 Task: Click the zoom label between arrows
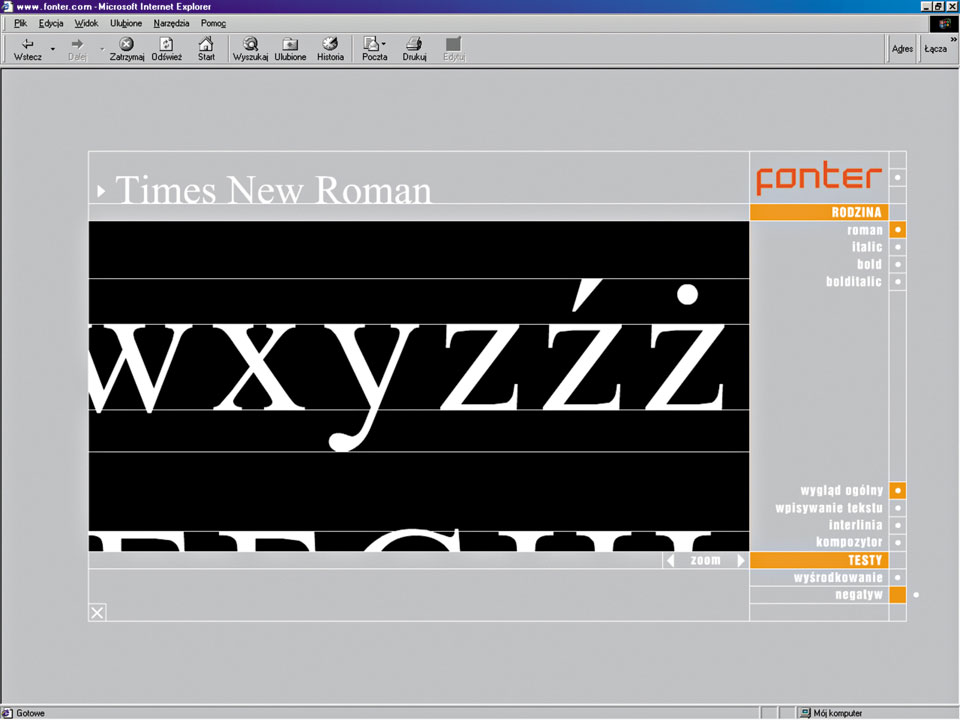(705, 560)
